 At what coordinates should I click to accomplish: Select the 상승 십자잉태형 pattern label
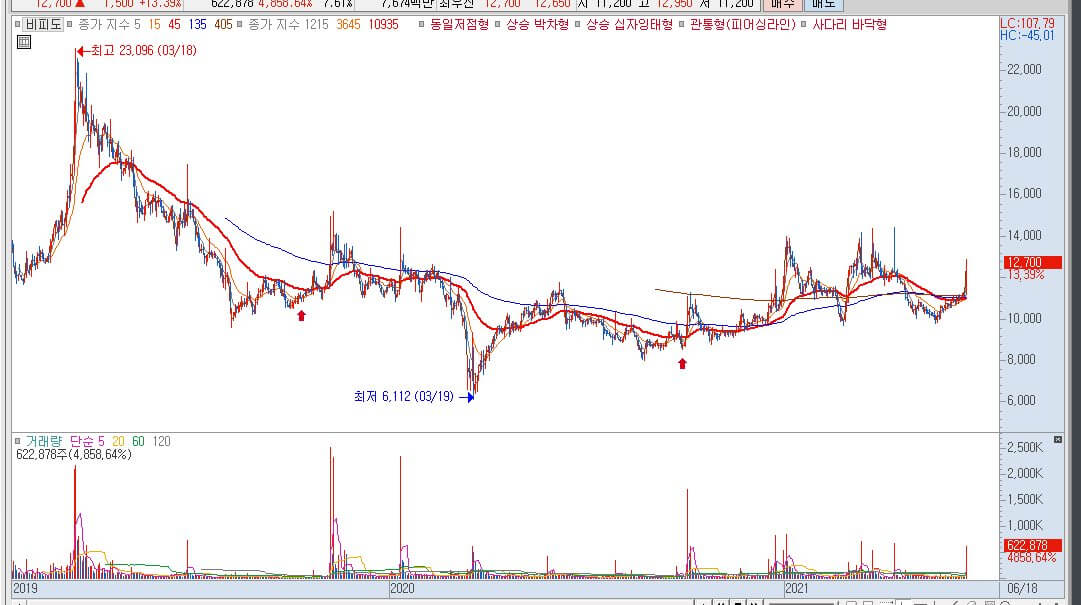click(x=629, y=25)
